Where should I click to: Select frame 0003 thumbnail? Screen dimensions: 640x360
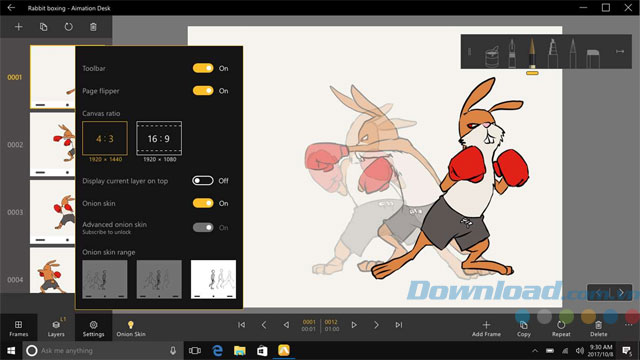52,212
